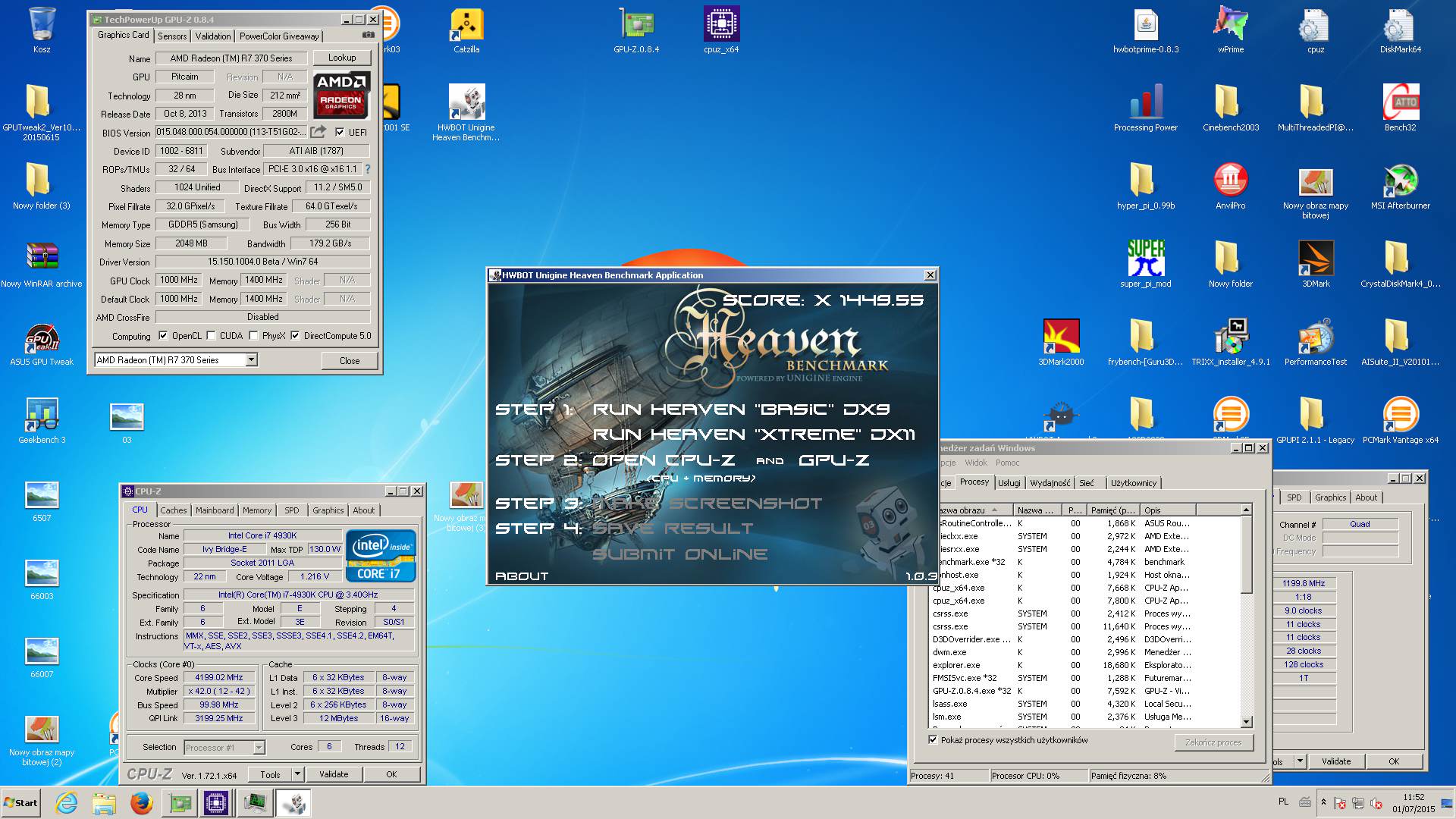
Task: Switch to CPU-Z Mainboard tab
Action: [215, 510]
